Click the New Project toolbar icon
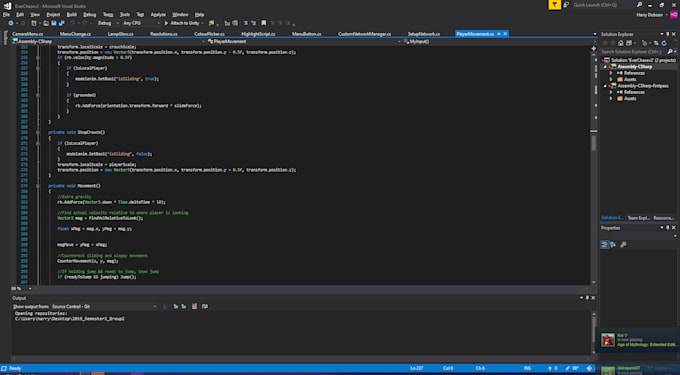The height and width of the screenshot is (375, 680). point(34,23)
